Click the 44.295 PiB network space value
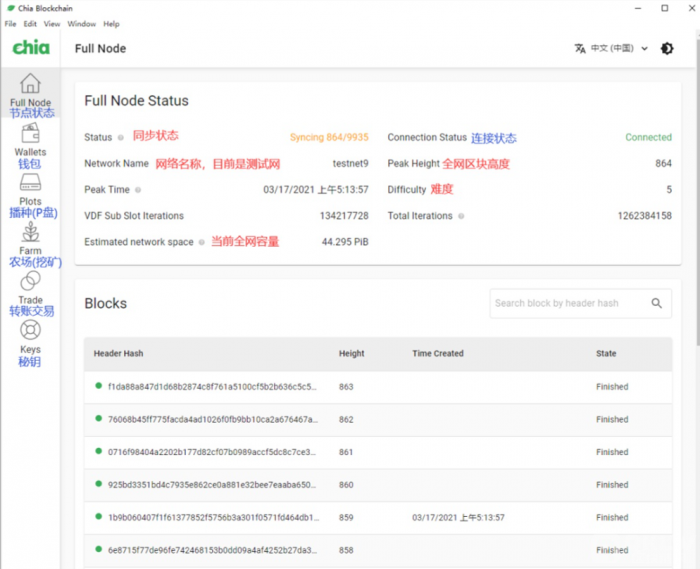This screenshot has width=700, height=569. click(345, 242)
